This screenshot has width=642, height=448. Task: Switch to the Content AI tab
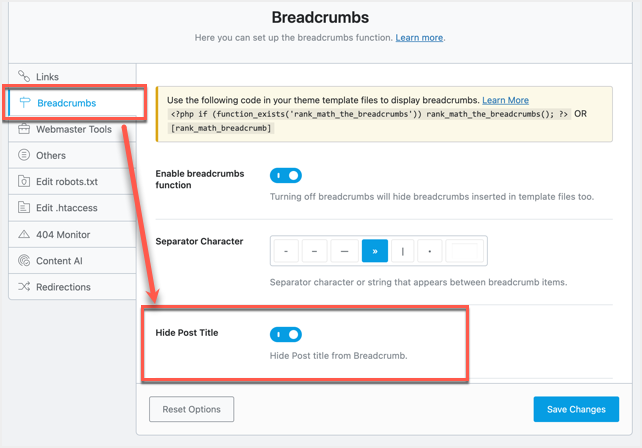[x=59, y=261]
